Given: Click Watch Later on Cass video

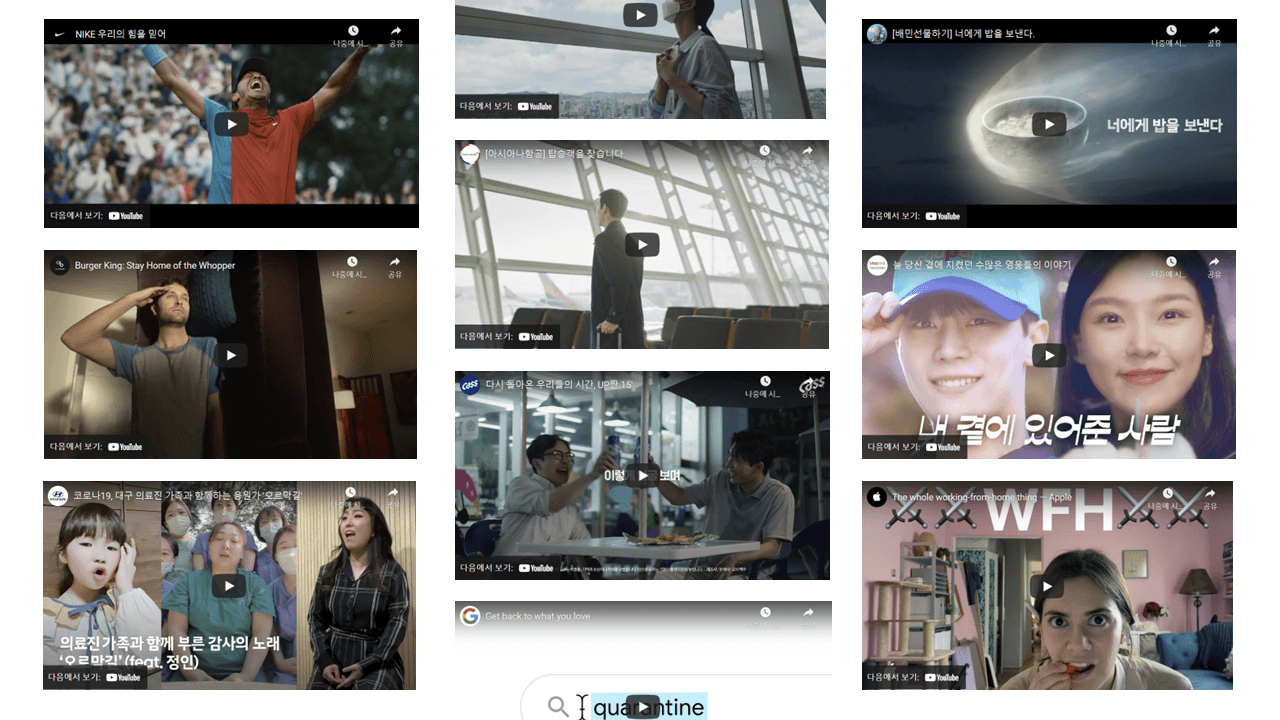Looking at the screenshot, I should pos(765,383).
